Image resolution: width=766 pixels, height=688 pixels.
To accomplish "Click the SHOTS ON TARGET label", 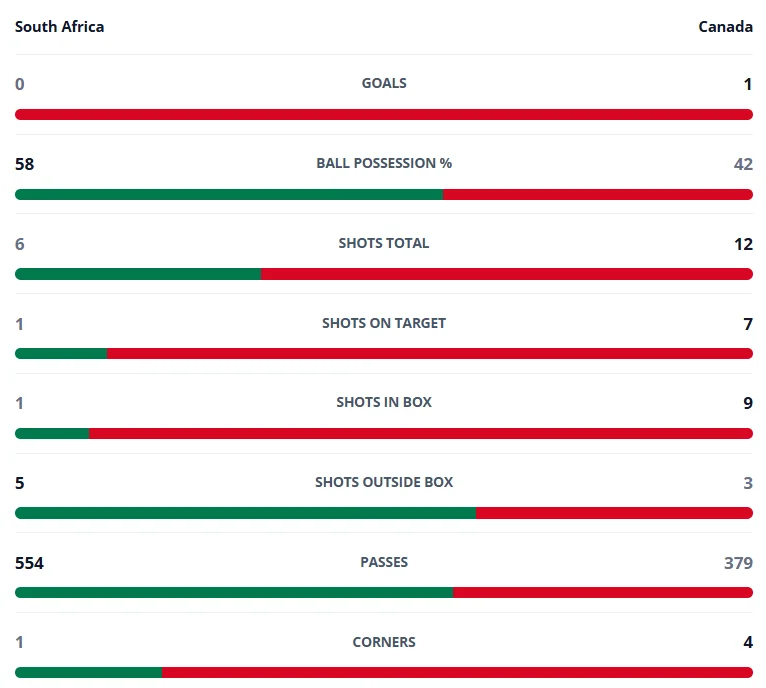I will point(384,323).
